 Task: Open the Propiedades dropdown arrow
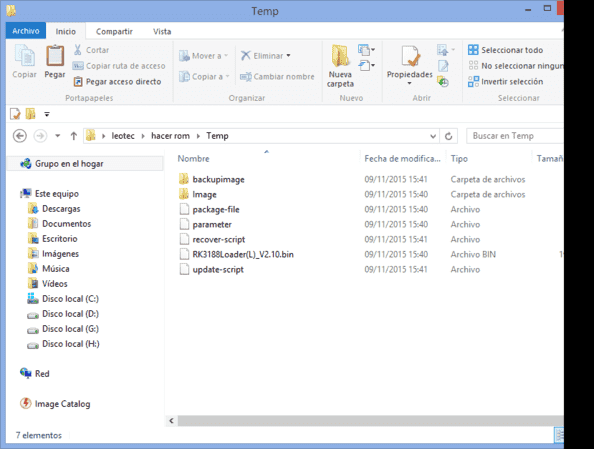coord(410,84)
